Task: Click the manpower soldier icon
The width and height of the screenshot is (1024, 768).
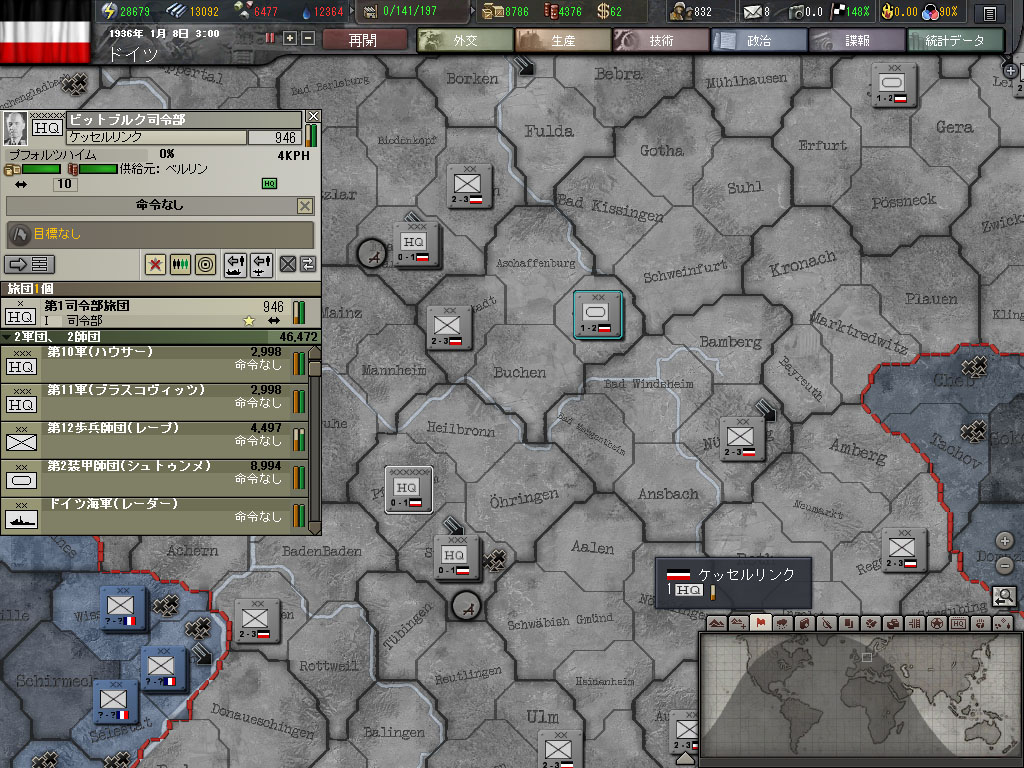Action: point(682,11)
